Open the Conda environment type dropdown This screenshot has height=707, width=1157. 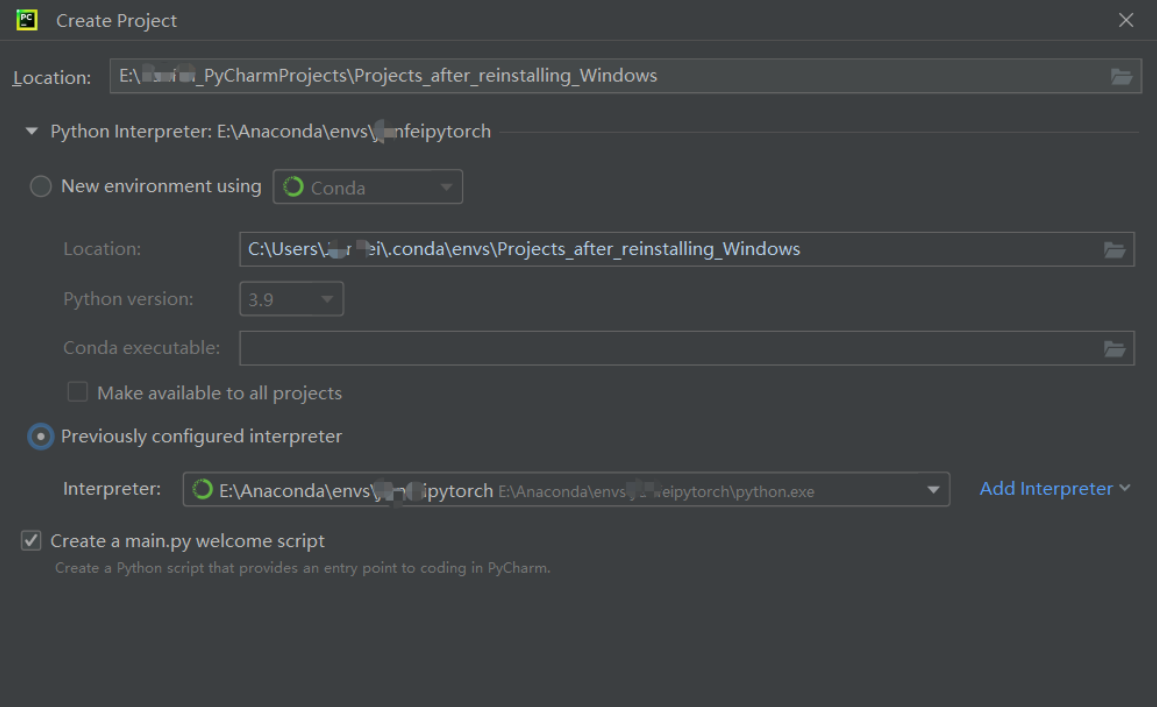445,186
